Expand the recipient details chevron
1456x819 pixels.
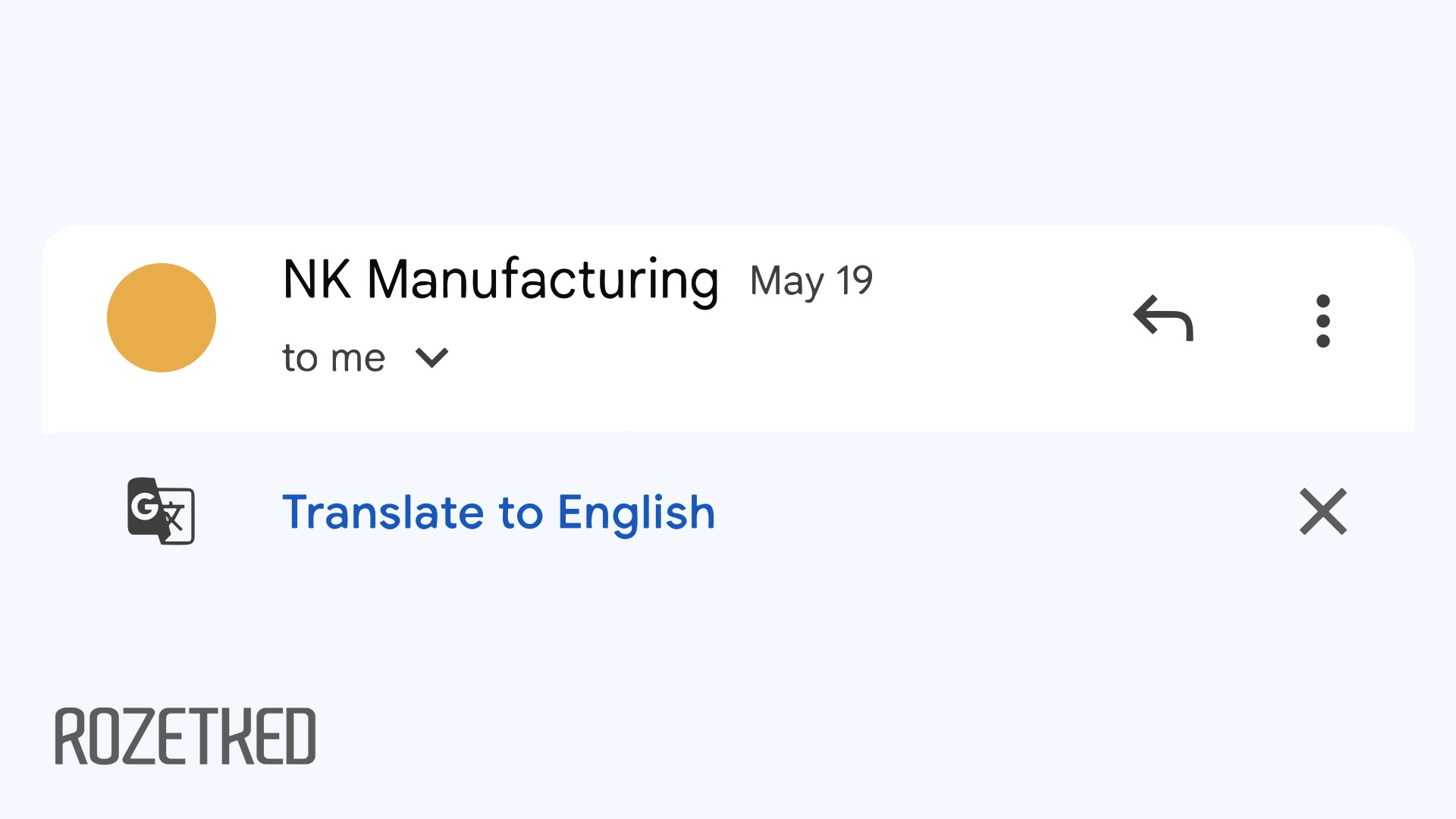[x=431, y=358]
